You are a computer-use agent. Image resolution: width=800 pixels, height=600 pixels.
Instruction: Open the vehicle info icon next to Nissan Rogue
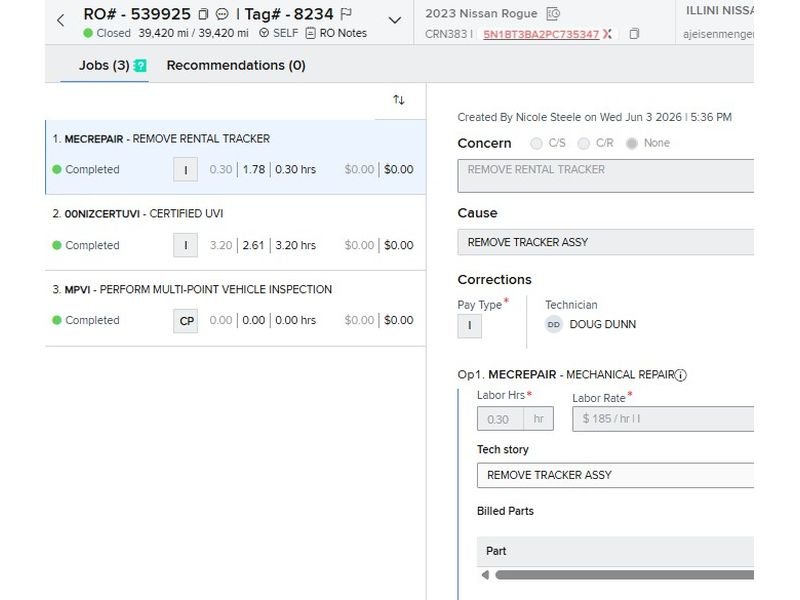(x=553, y=14)
